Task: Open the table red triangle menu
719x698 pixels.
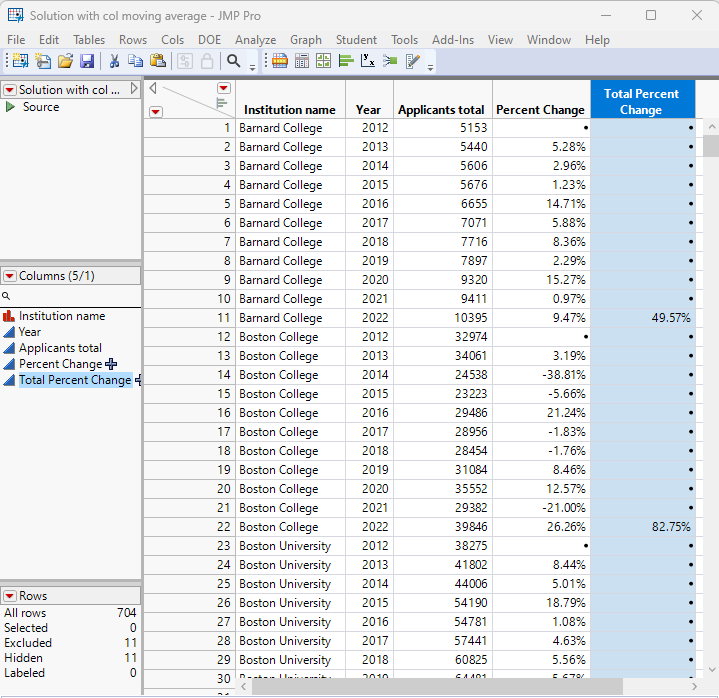Action: click(10, 90)
